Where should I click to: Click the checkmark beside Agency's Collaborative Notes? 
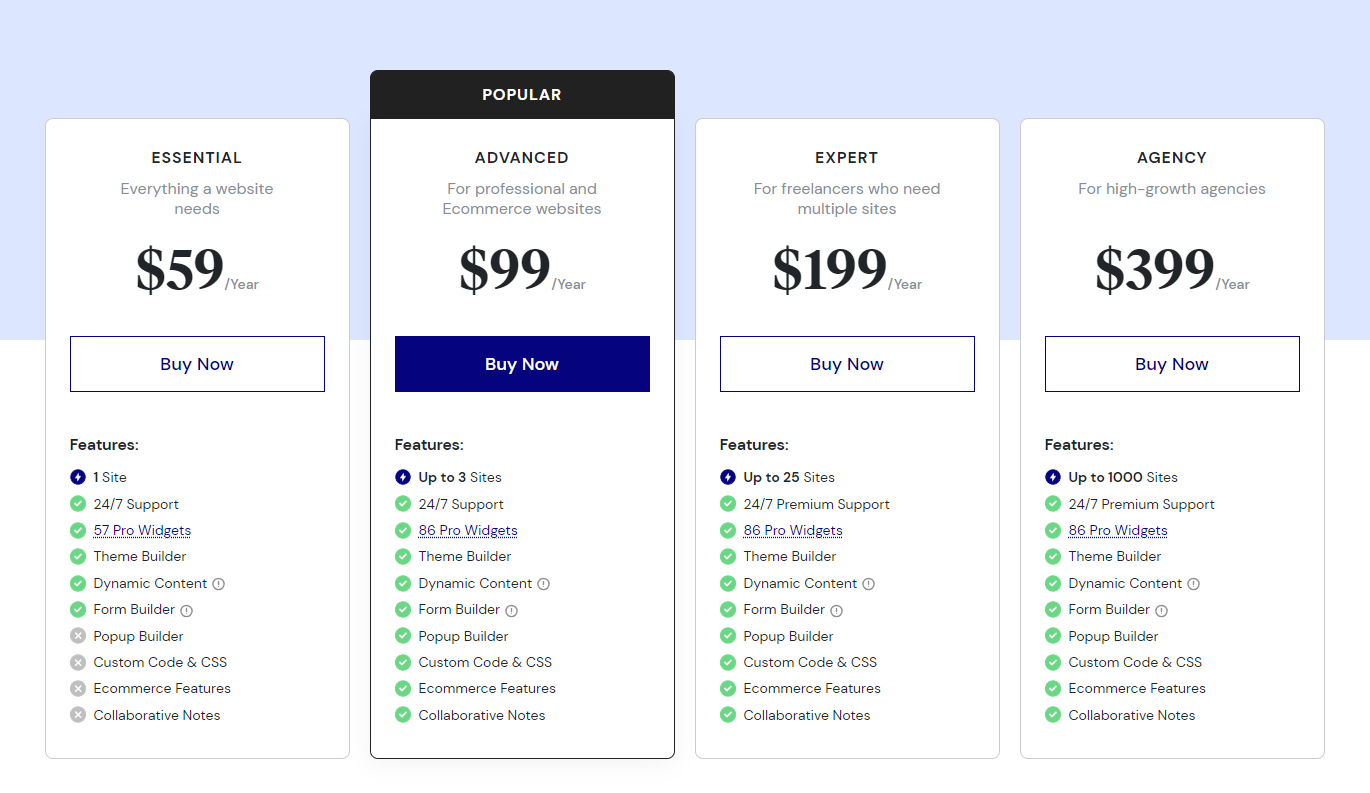click(1052, 715)
